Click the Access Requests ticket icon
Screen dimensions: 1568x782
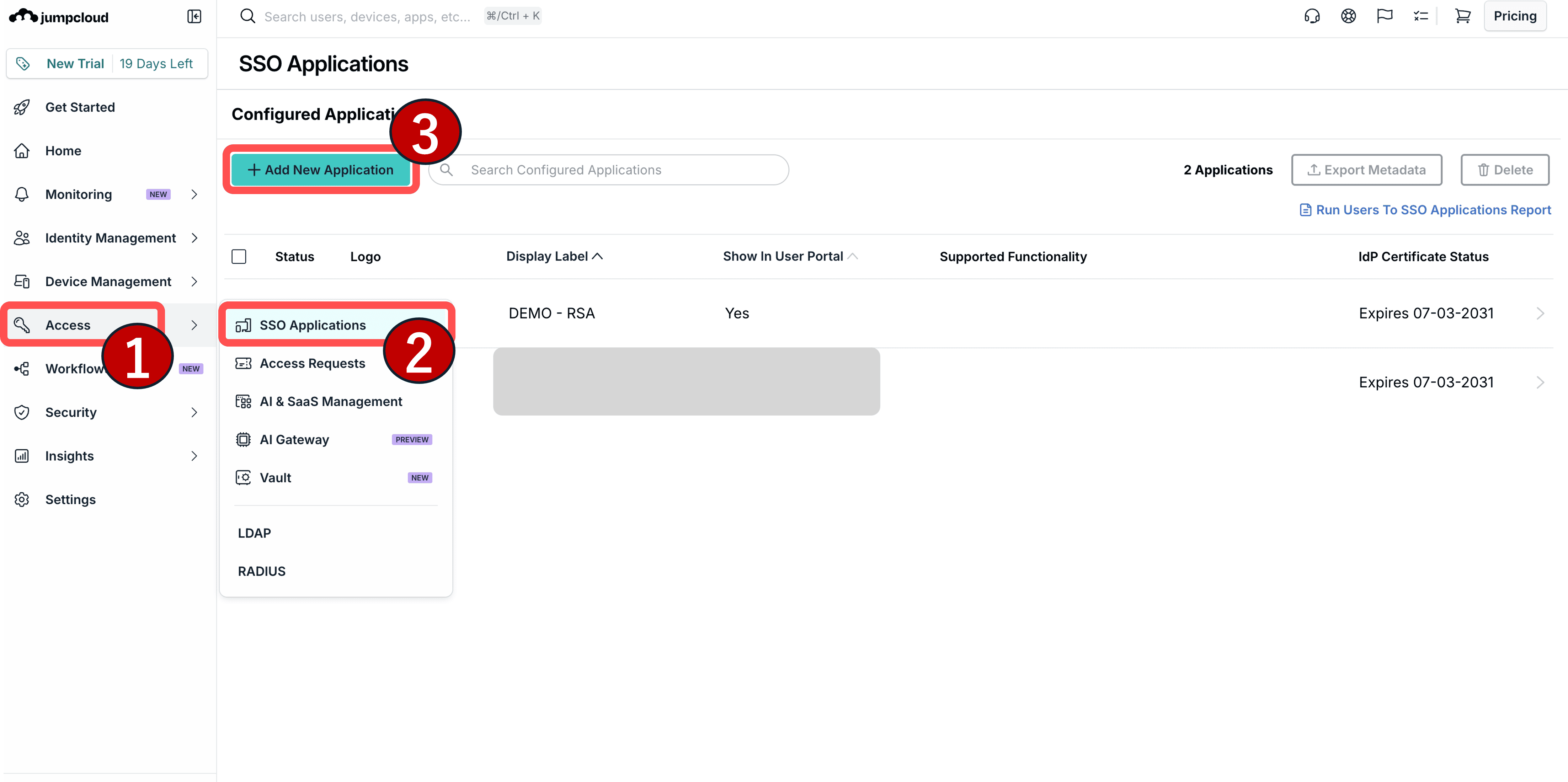click(x=244, y=363)
